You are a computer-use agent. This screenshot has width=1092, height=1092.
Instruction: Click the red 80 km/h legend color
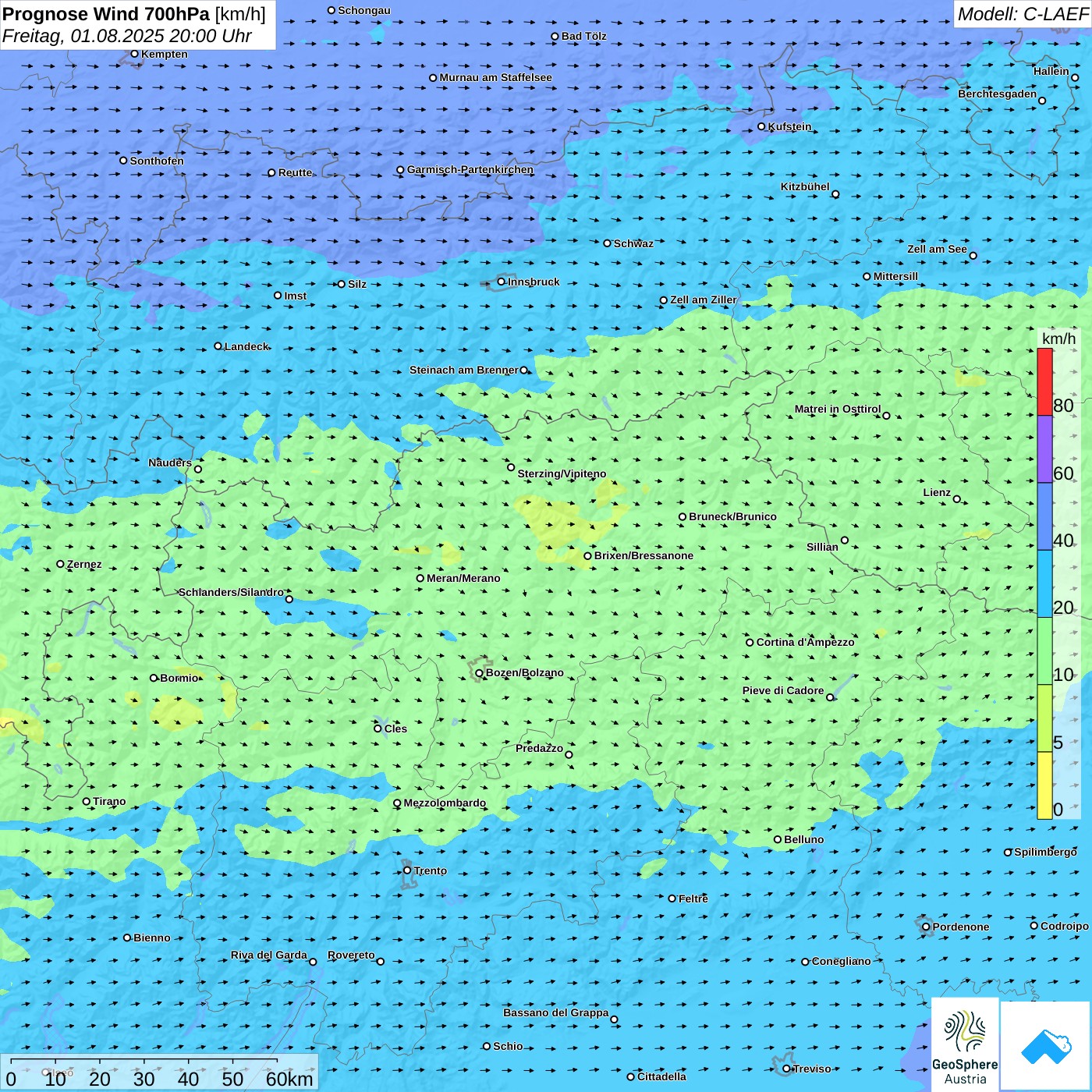[1044, 381]
